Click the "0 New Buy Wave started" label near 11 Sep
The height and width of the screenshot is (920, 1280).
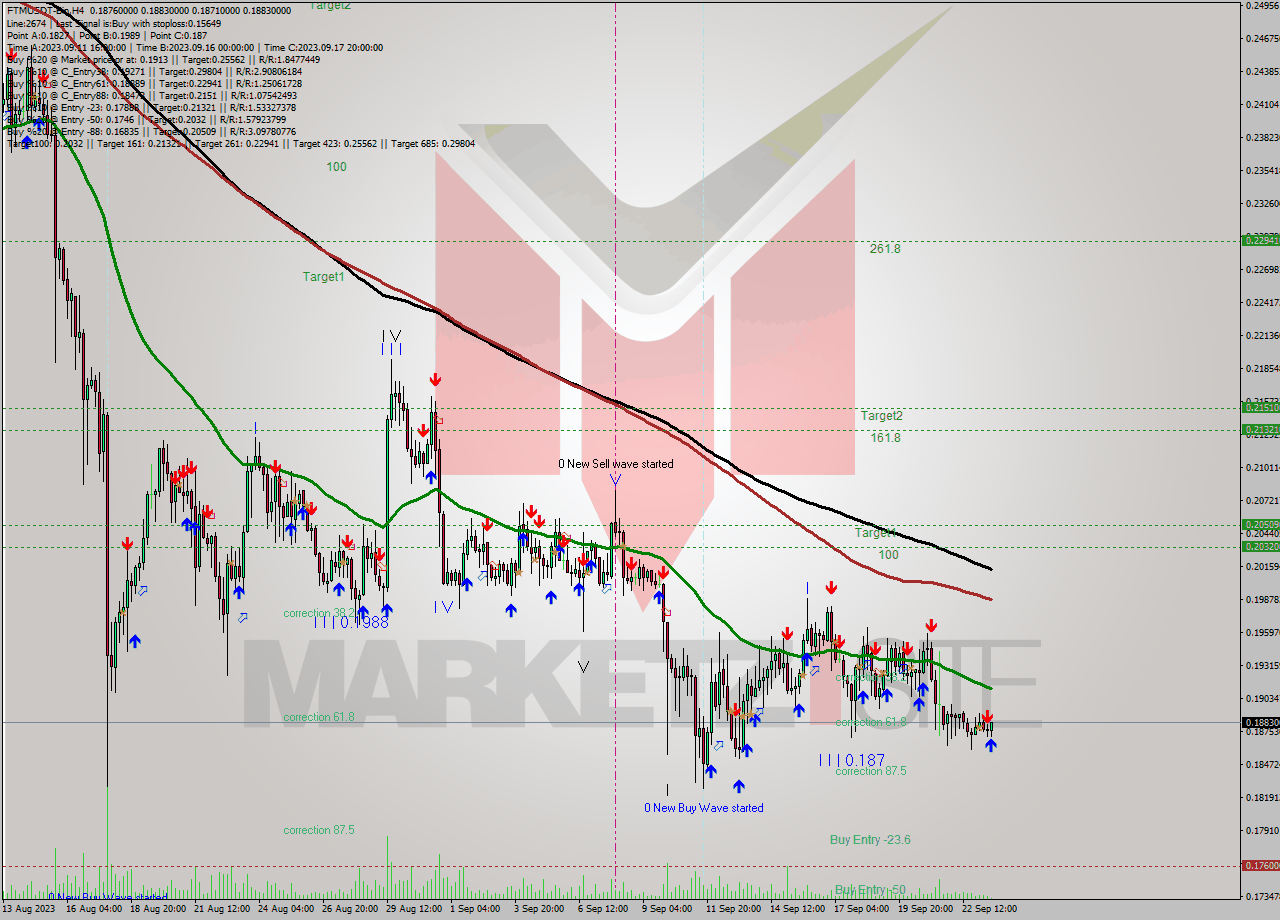click(x=704, y=808)
